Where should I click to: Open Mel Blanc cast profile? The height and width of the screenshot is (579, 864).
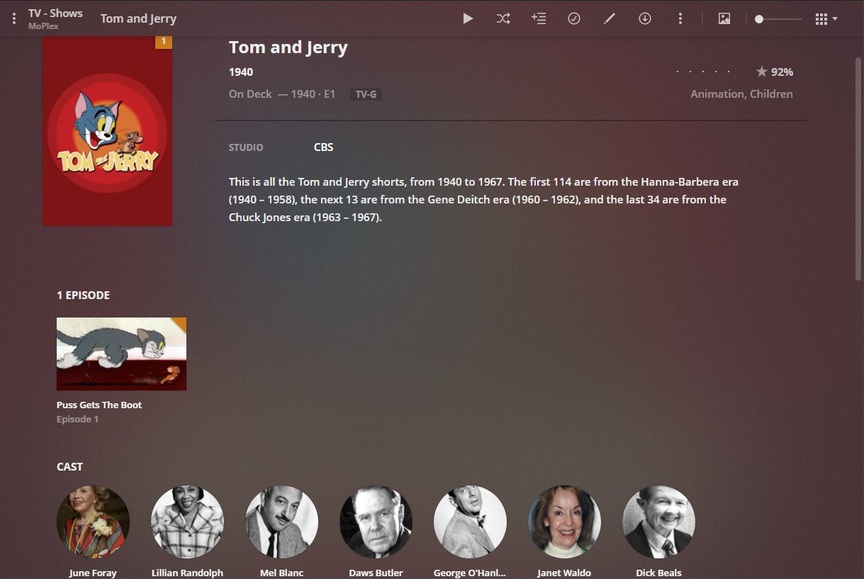pos(282,522)
